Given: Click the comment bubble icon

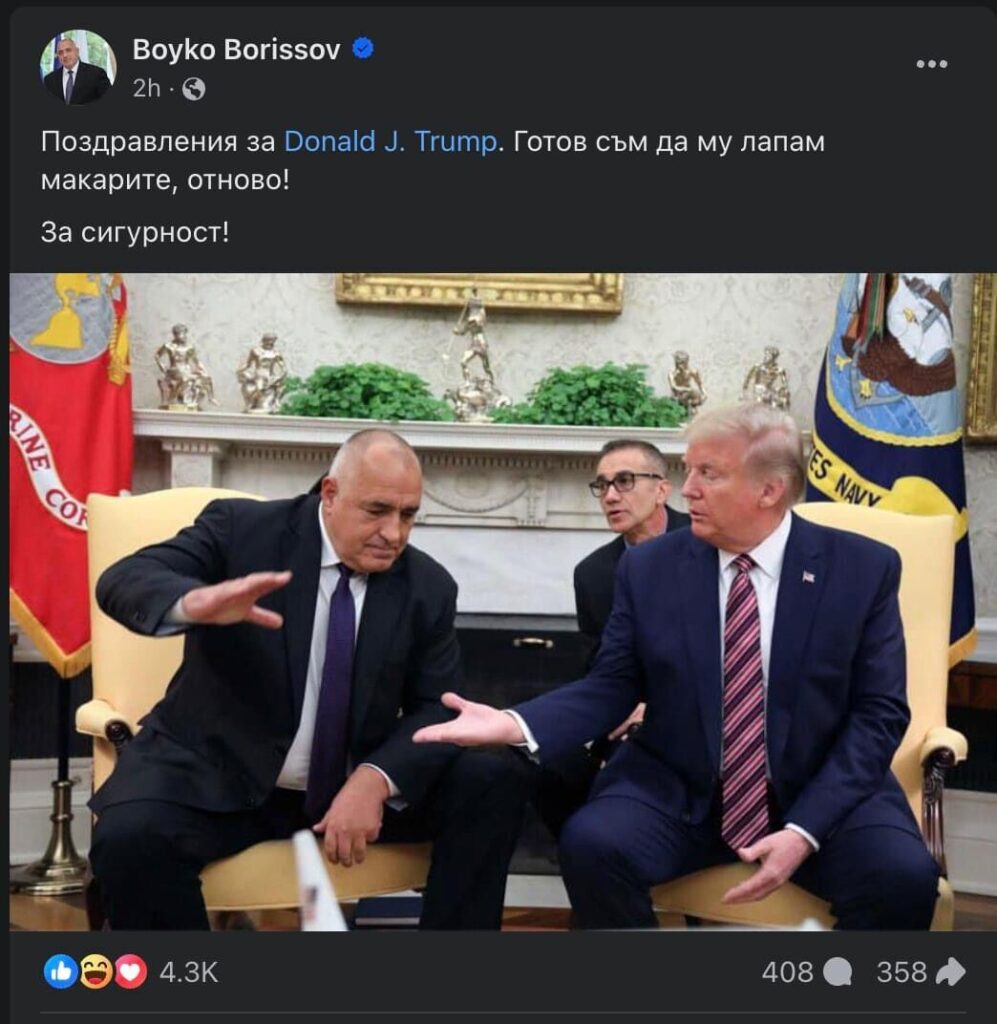Looking at the screenshot, I should pos(837,972).
